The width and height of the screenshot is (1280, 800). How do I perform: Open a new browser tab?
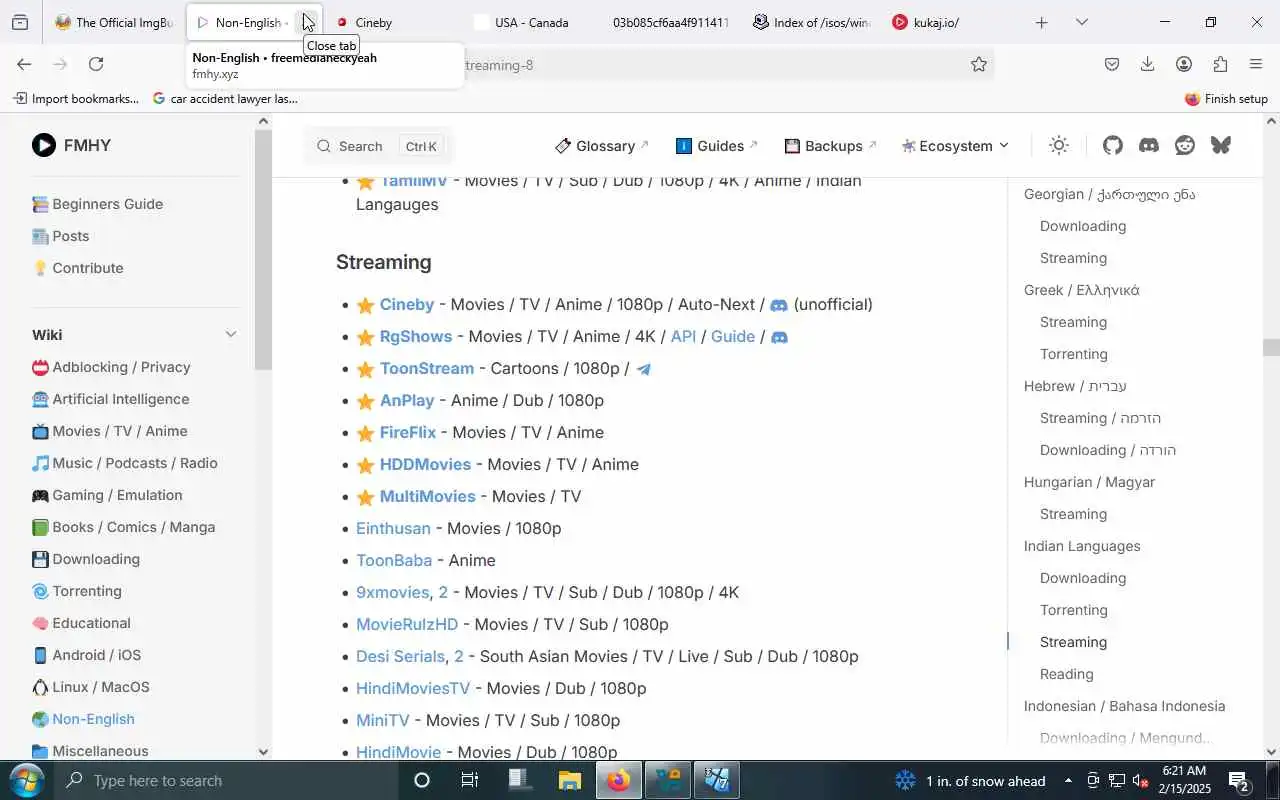click(1041, 22)
